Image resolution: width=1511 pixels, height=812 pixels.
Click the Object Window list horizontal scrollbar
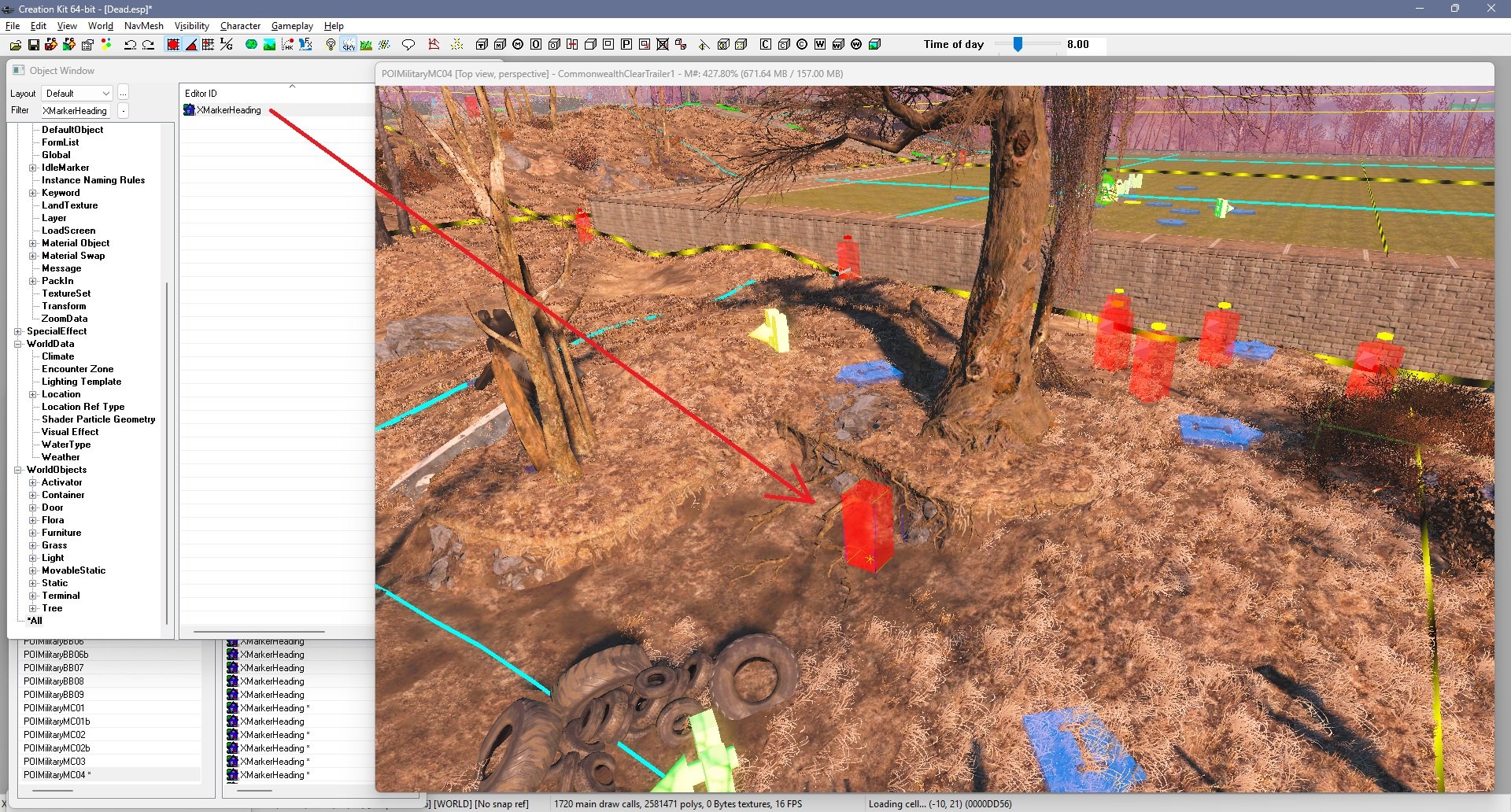tap(259, 631)
